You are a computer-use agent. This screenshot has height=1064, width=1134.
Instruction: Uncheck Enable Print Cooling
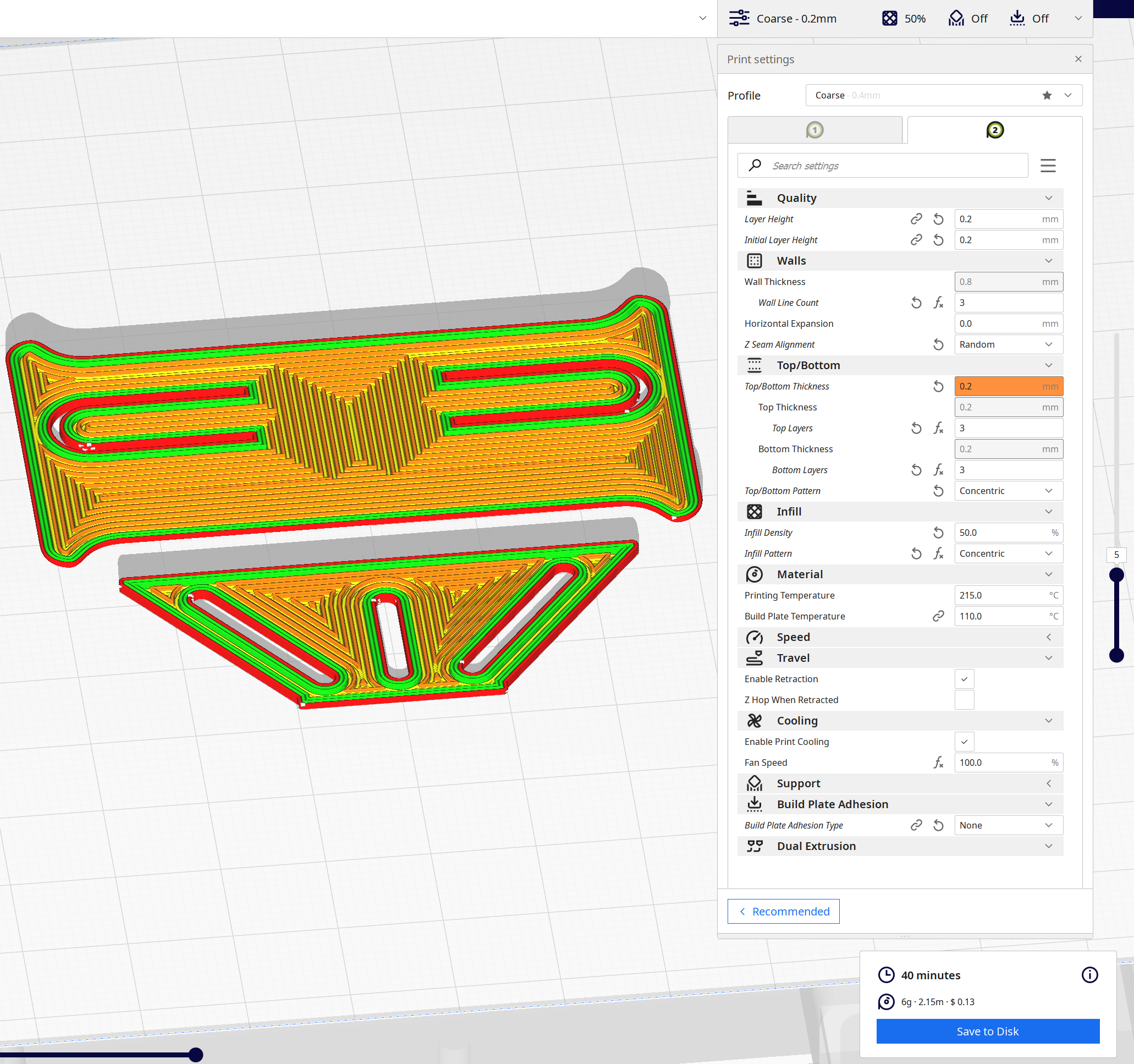pos(964,742)
